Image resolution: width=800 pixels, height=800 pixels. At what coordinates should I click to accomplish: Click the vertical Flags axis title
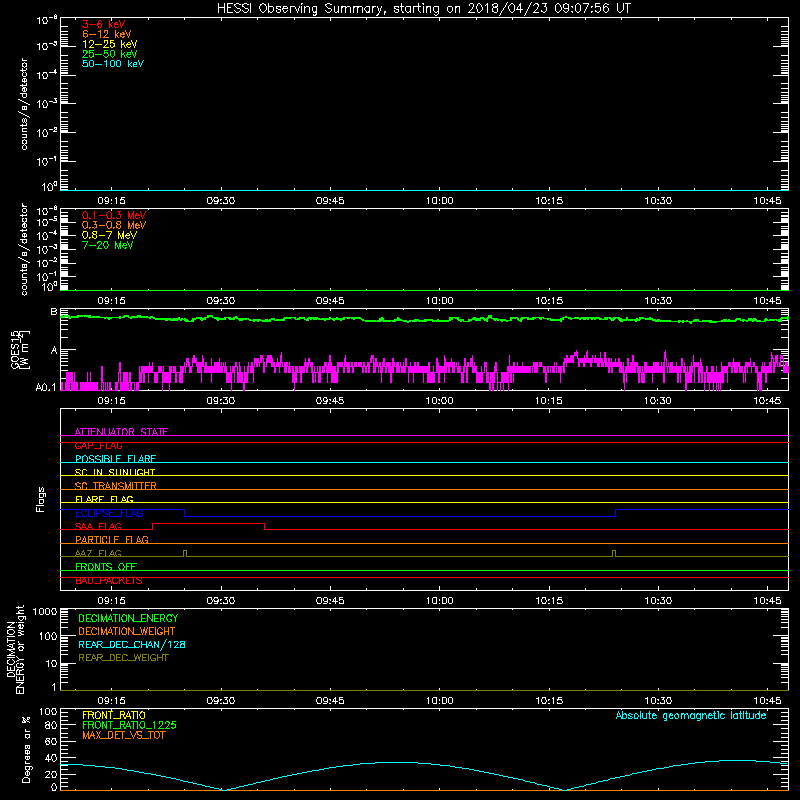[41, 499]
